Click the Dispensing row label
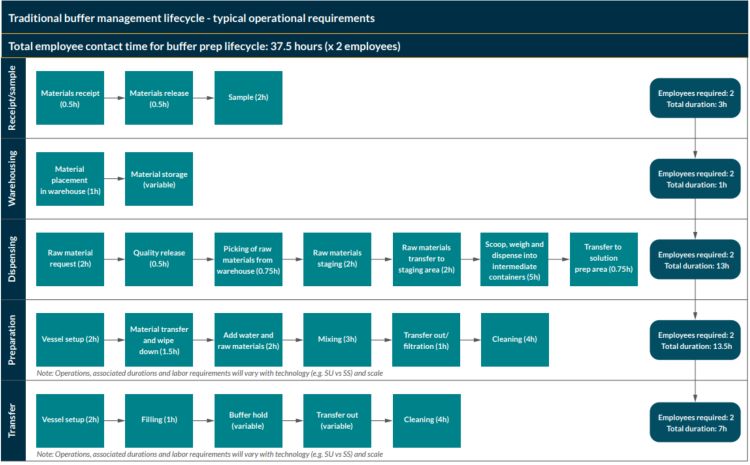The height and width of the screenshot is (465, 750). [13, 260]
